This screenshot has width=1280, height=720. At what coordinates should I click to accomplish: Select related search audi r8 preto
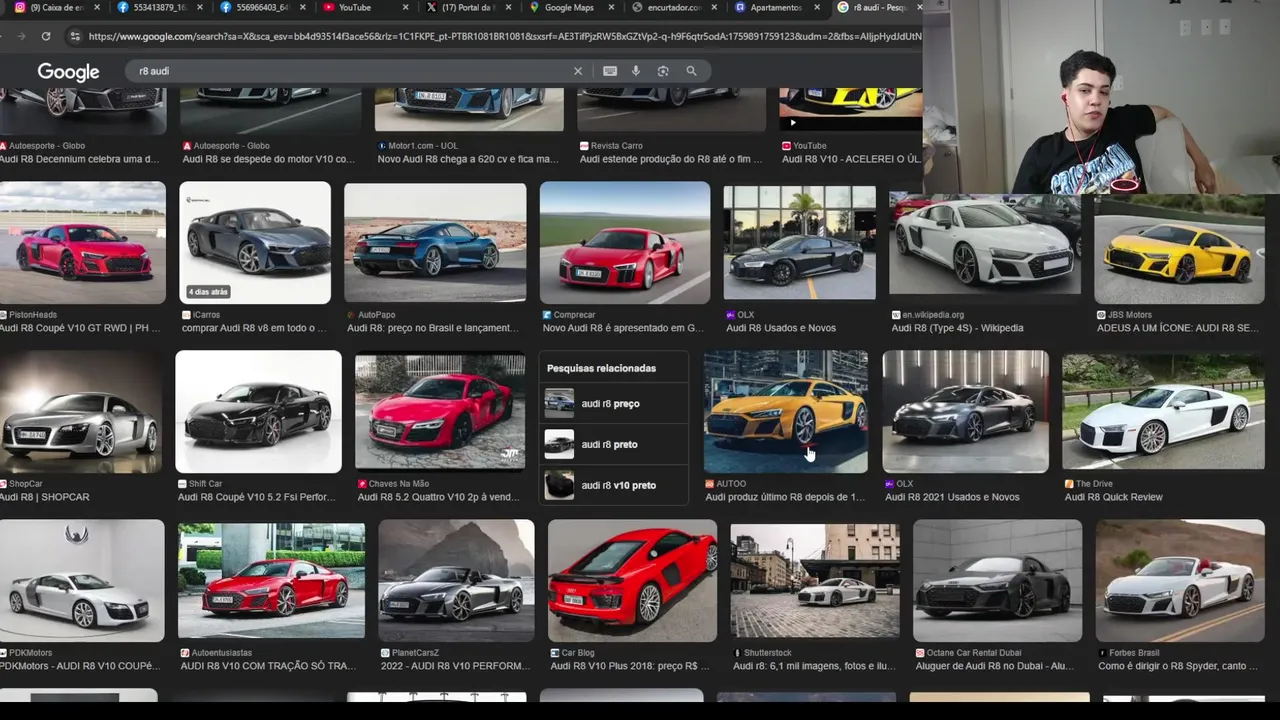point(613,444)
